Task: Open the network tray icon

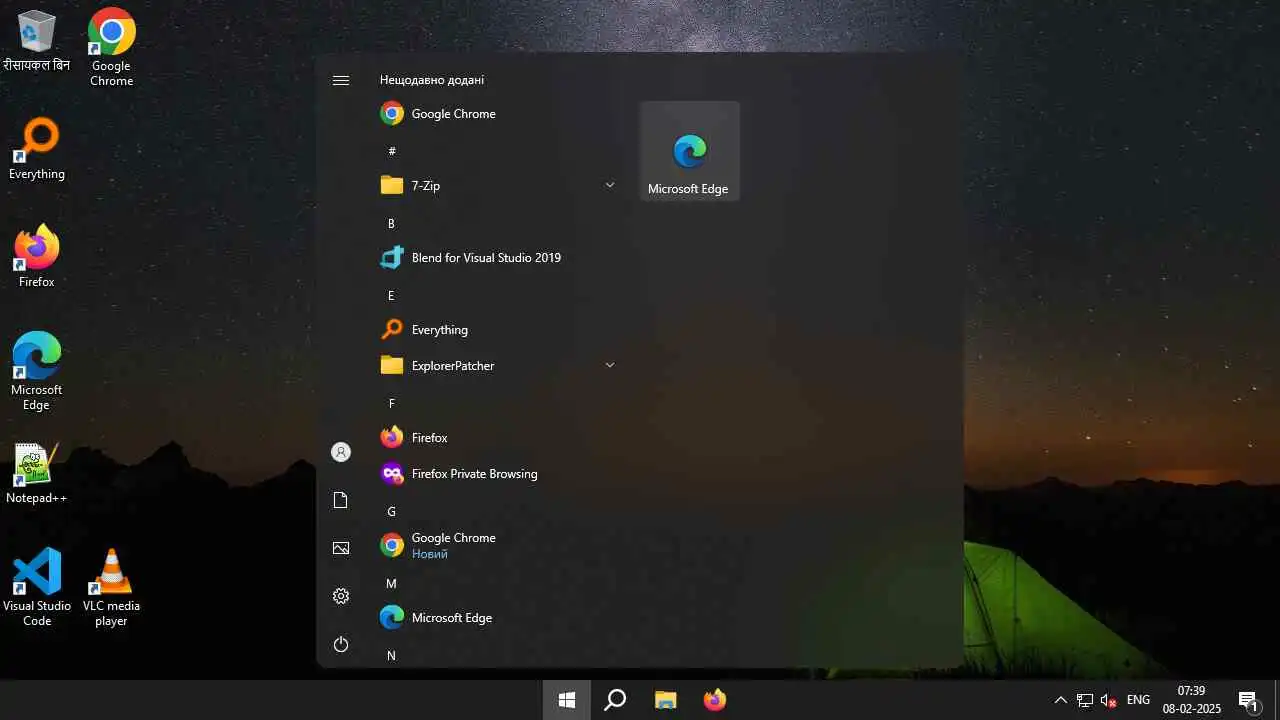Action: pos(1085,700)
